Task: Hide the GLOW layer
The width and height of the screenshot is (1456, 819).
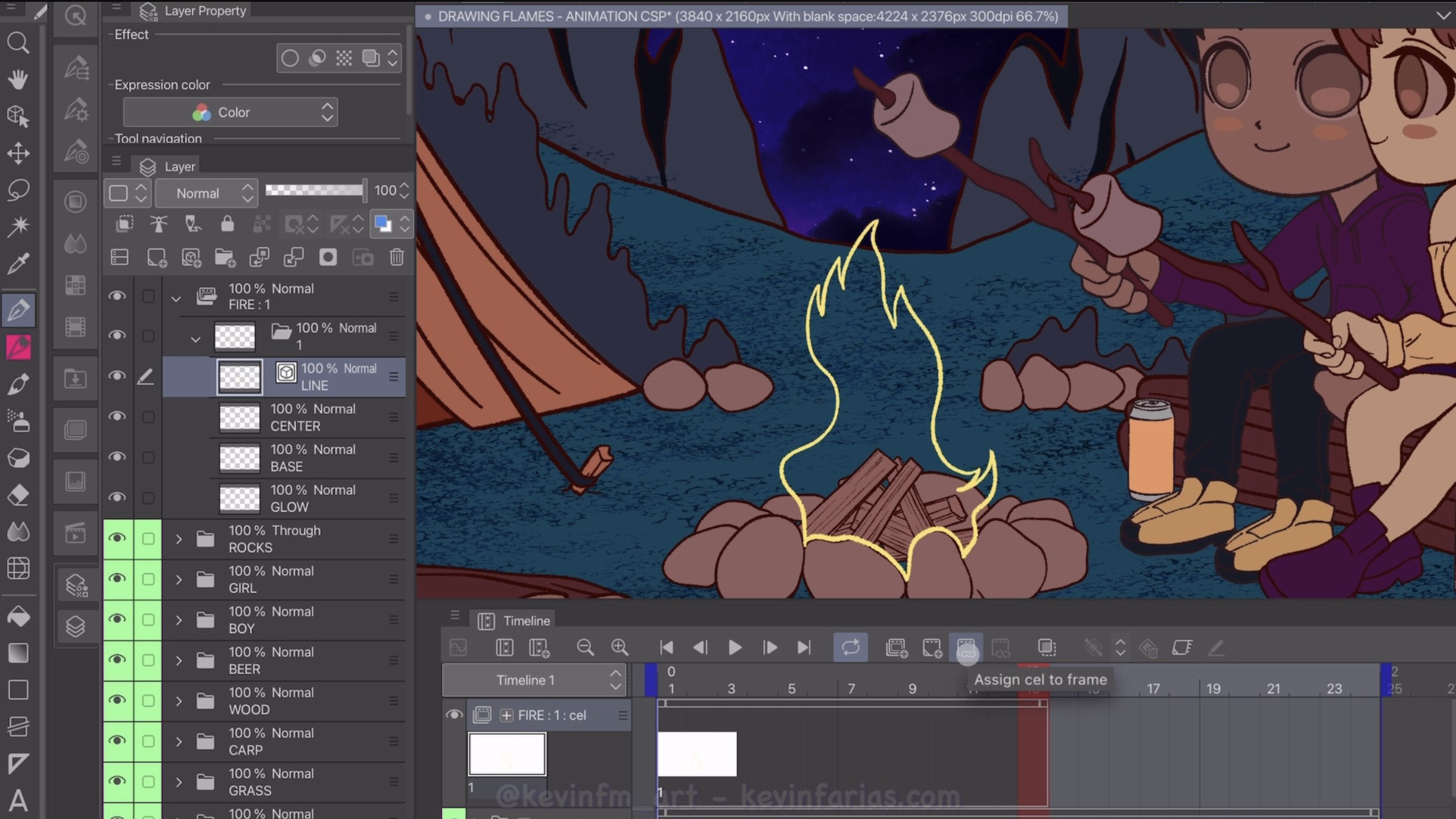Action: tap(116, 498)
